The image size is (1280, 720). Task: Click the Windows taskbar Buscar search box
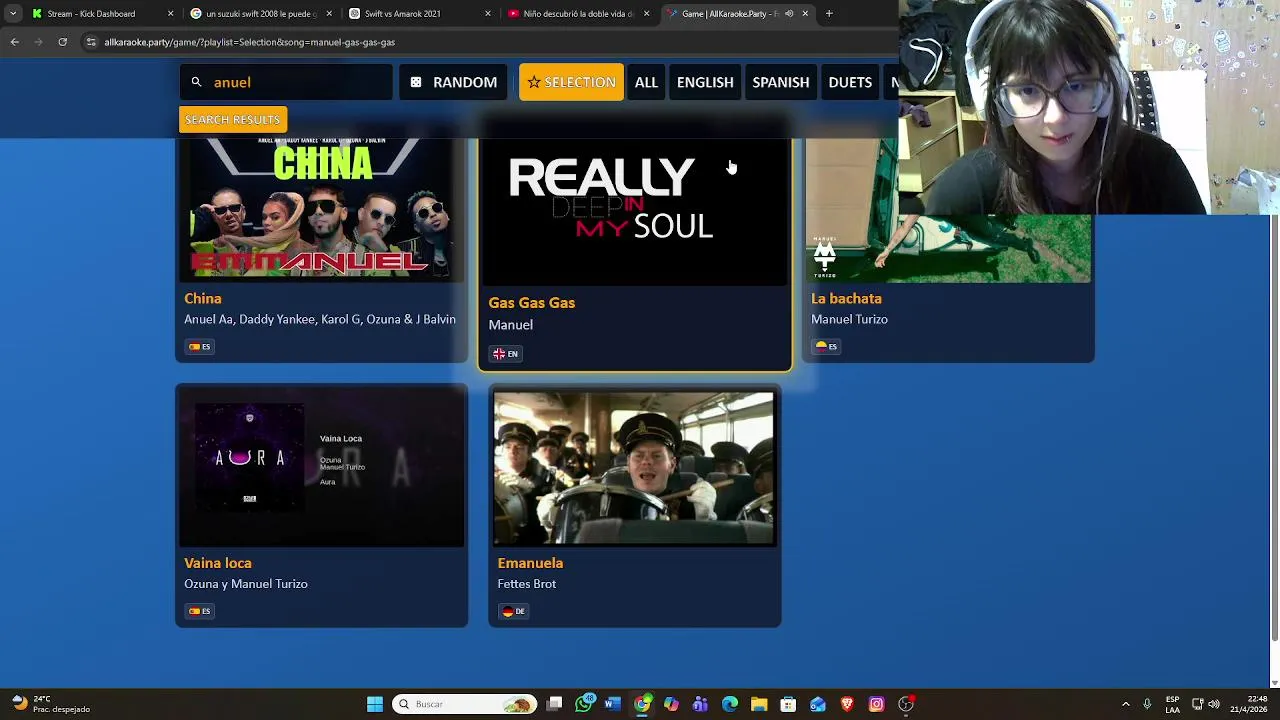coord(464,704)
